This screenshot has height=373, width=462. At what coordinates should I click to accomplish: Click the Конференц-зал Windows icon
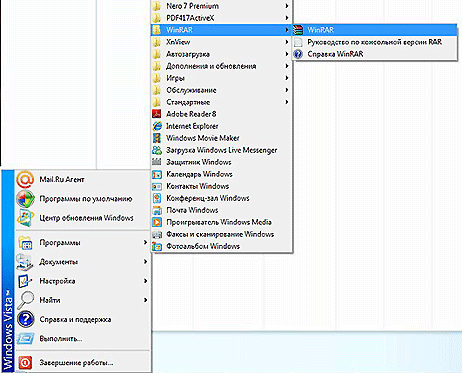(157, 198)
